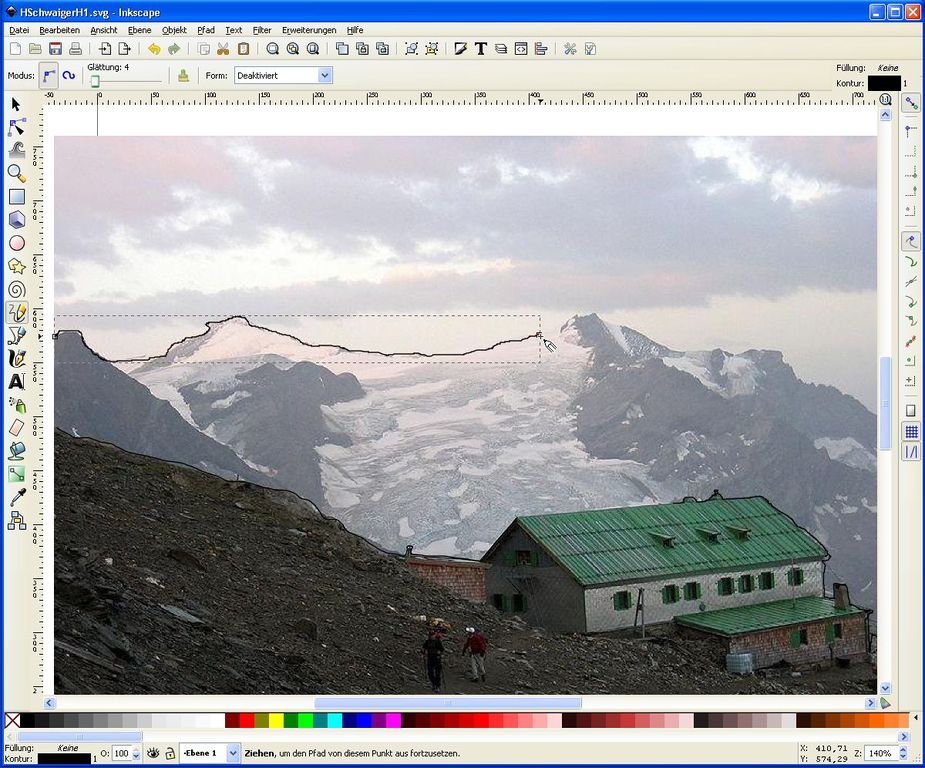Screen dimensions: 925x768
Task: Open the Pfad menu
Action: tap(205, 30)
